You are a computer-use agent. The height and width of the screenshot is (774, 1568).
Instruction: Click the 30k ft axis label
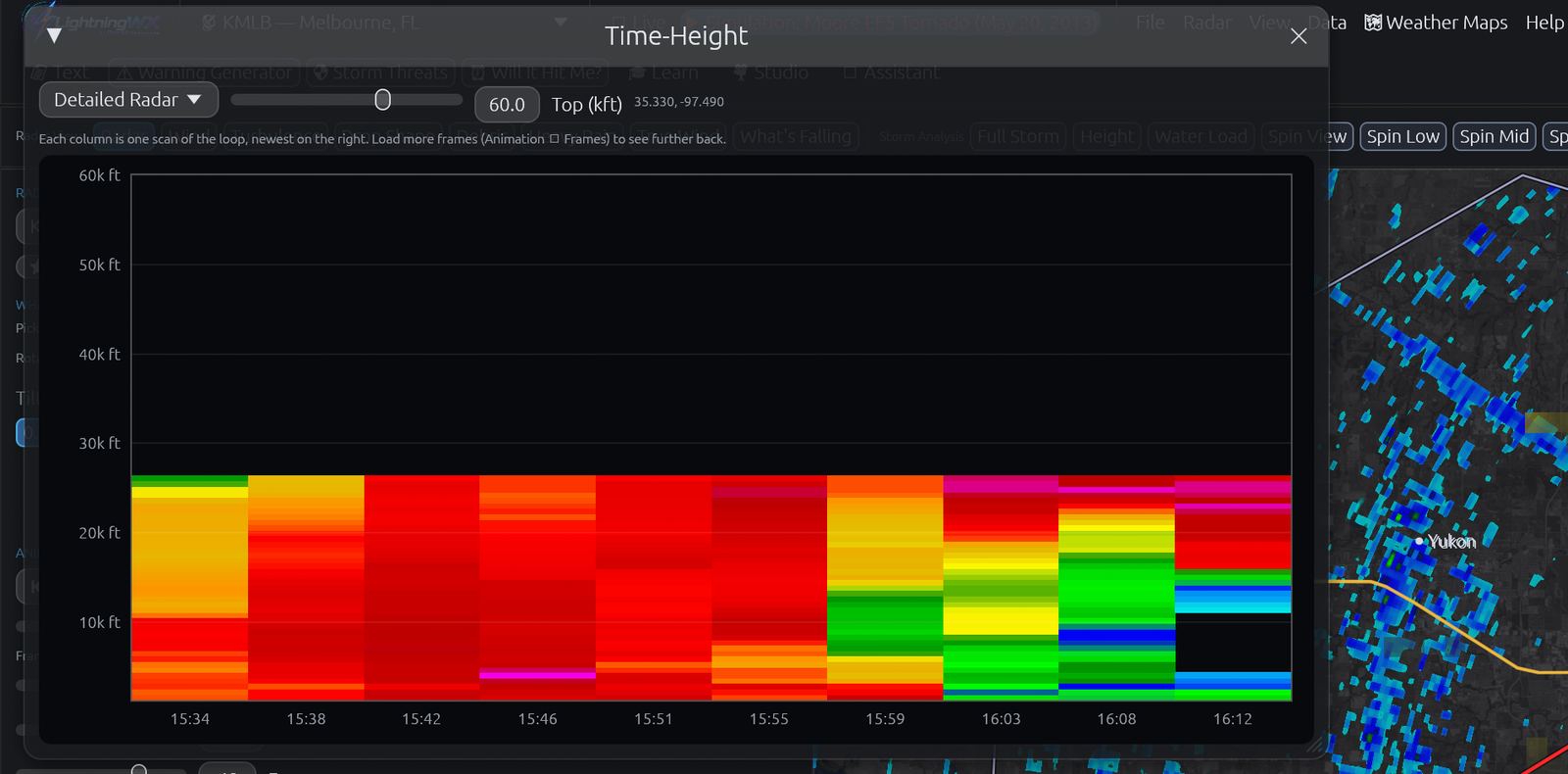click(99, 443)
